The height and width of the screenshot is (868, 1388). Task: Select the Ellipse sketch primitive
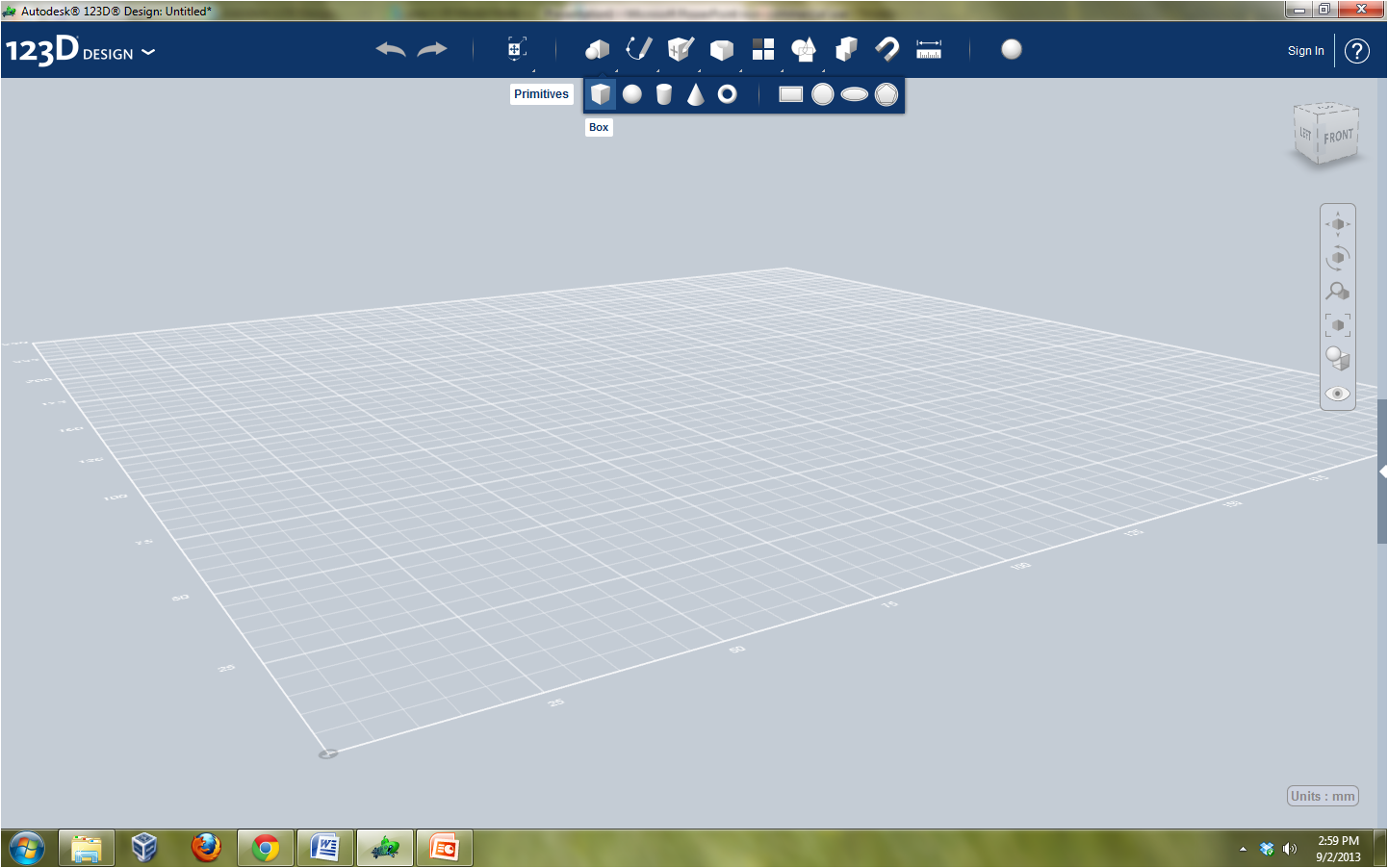855,94
